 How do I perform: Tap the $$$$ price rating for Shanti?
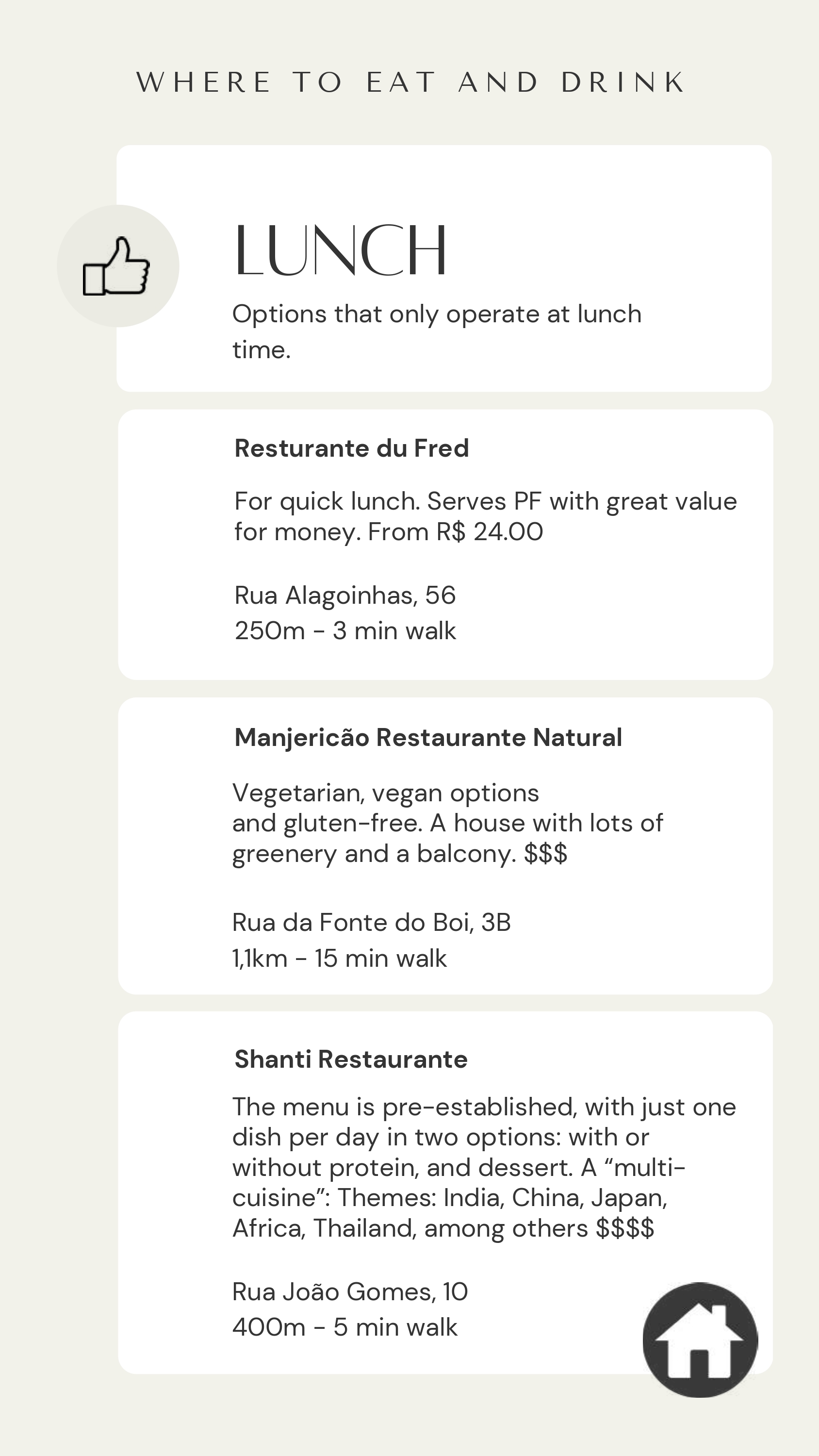click(624, 1228)
